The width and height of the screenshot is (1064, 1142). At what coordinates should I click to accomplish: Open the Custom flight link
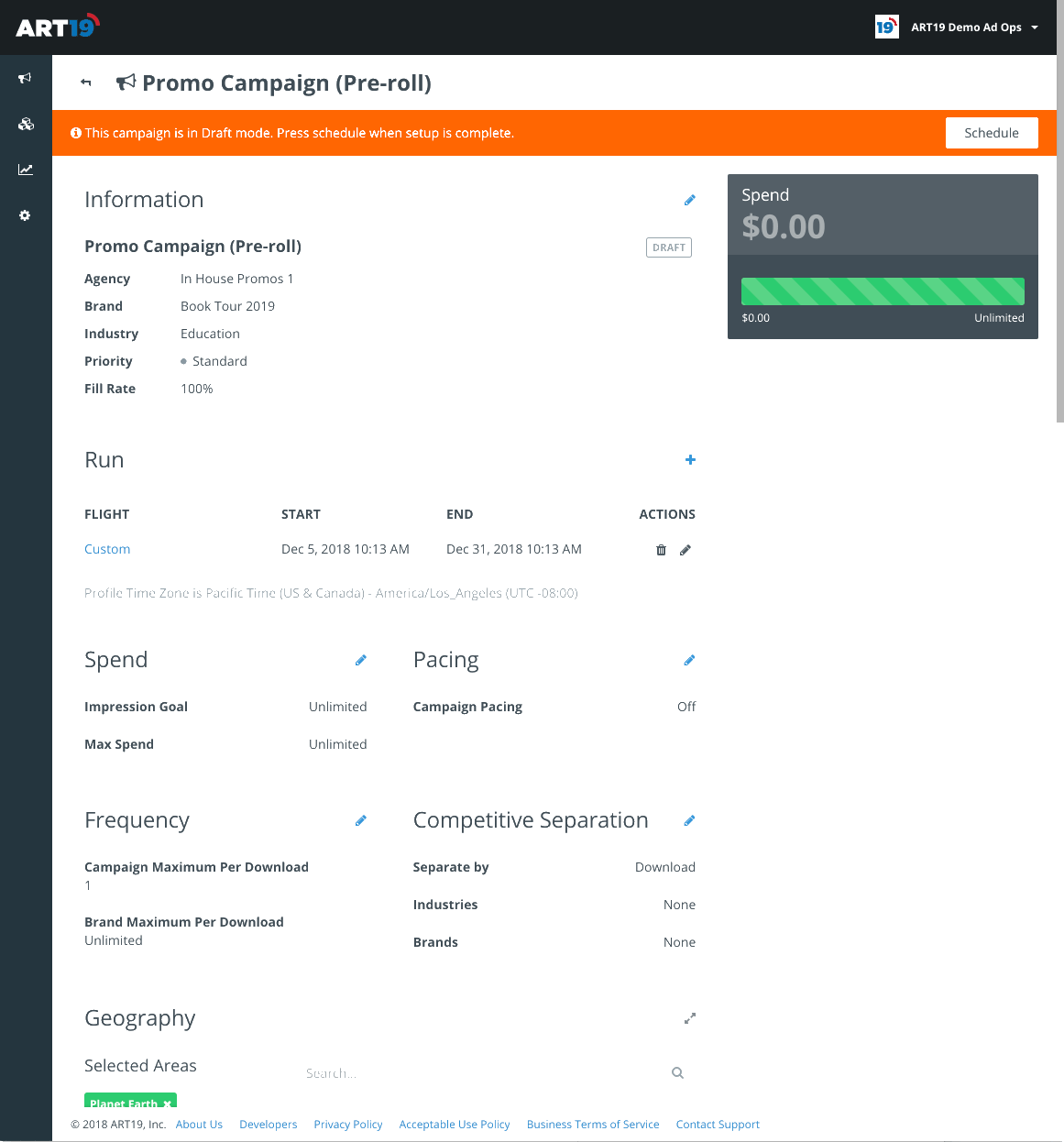107,549
